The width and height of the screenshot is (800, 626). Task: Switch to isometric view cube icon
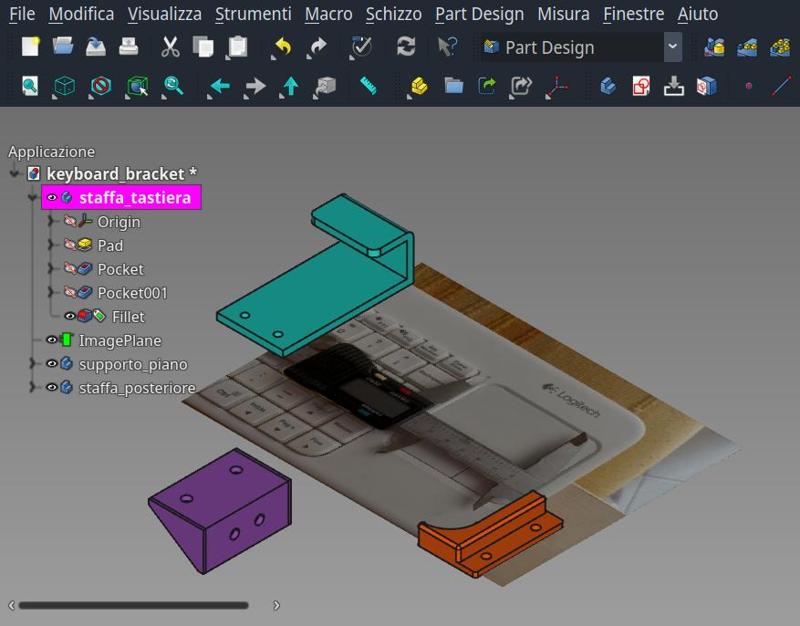[x=64, y=87]
